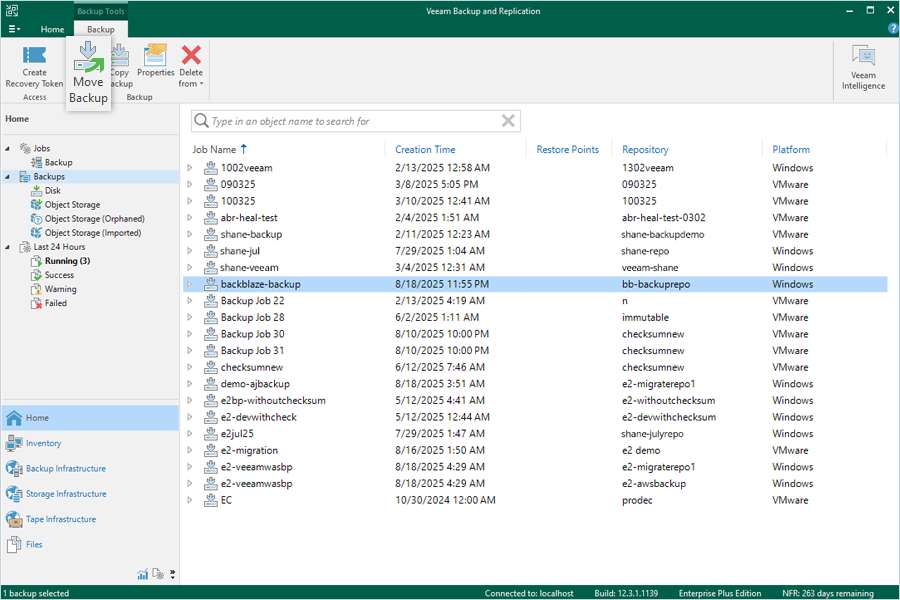Expand the 1002veeam backup row
The height and width of the screenshot is (600, 900).
[x=189, y=168]
